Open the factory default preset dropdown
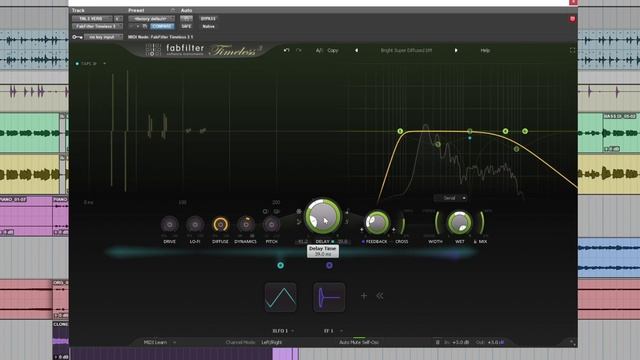The image size is (640, 360). pyautogui.click(x=151, y=18)
